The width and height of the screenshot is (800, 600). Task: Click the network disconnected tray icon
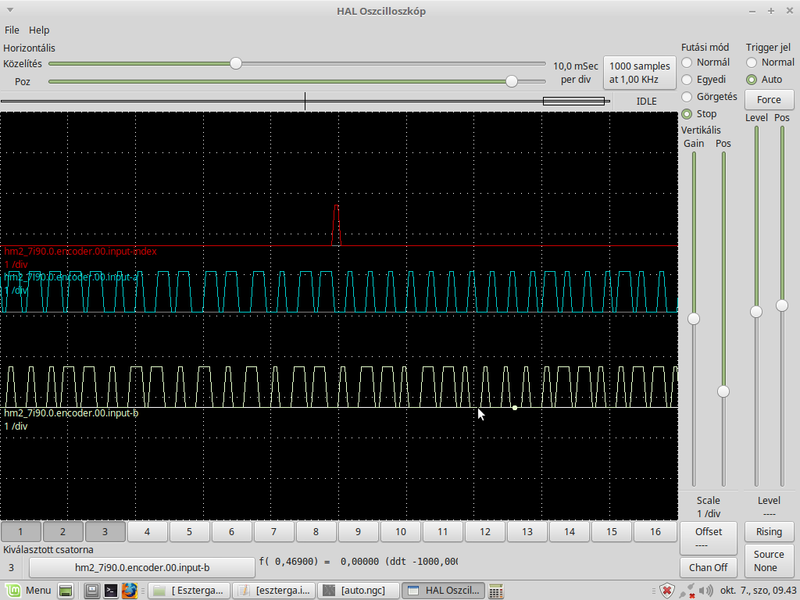click(687, 591)
